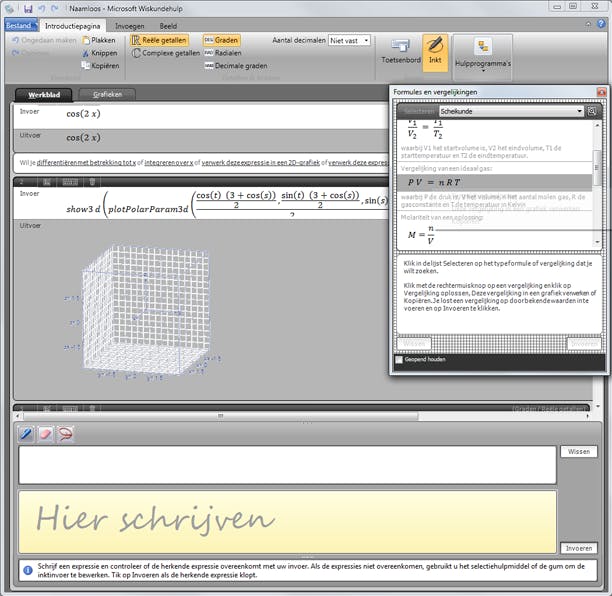Viewport: 612px width, 596px height.
Task: Click the integreren over x link
Action: click(x=169, y=163)
